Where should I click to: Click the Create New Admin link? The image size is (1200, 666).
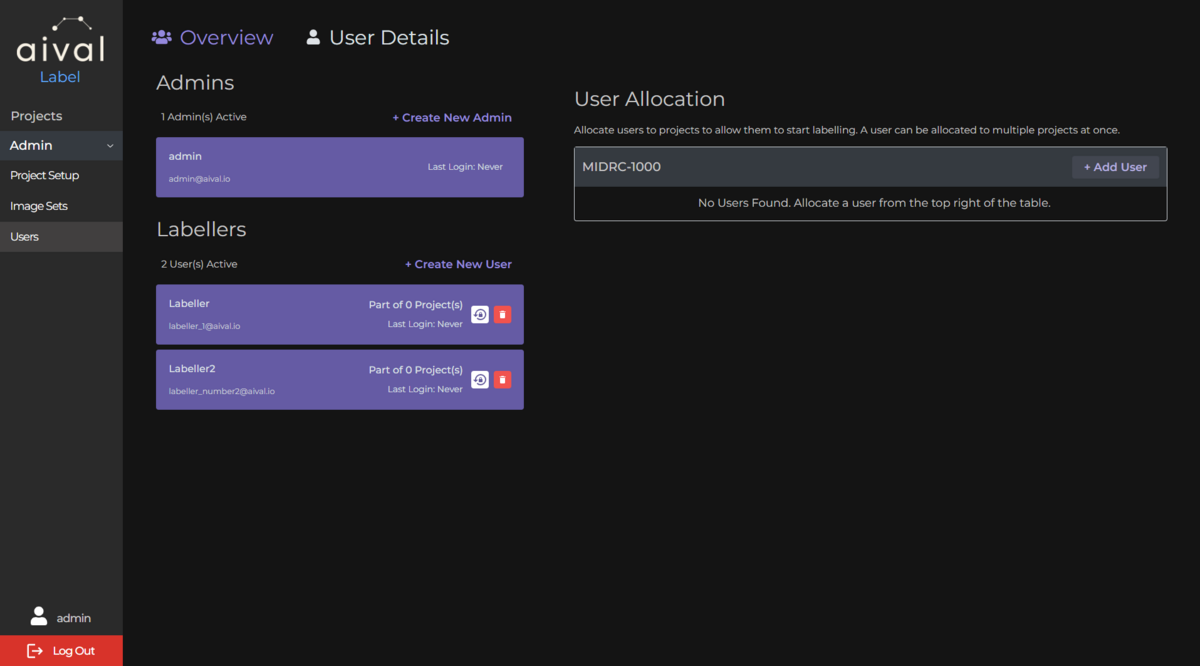point(452,118)
